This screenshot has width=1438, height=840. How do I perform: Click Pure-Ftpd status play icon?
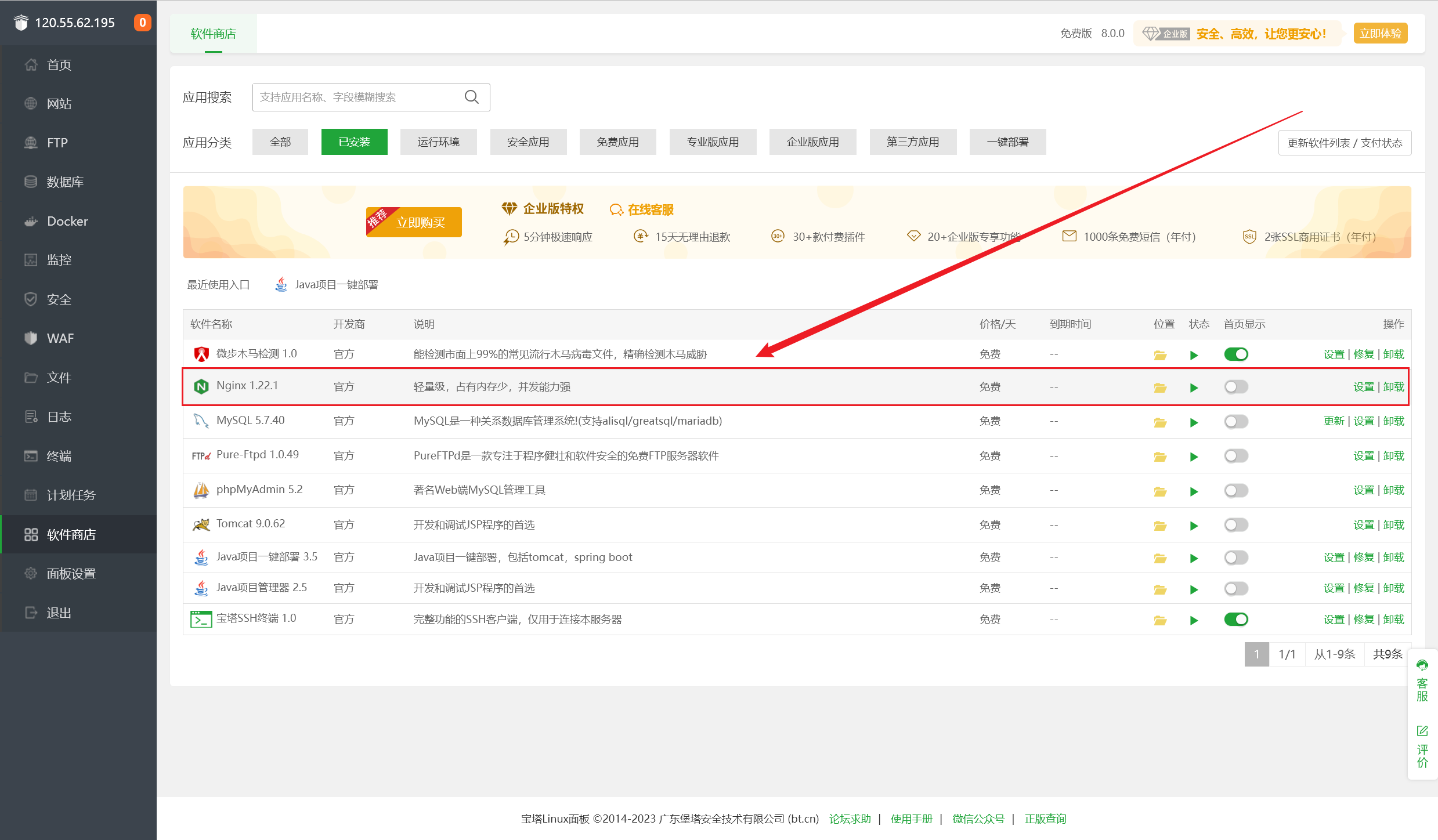[x=1194, y=457]
